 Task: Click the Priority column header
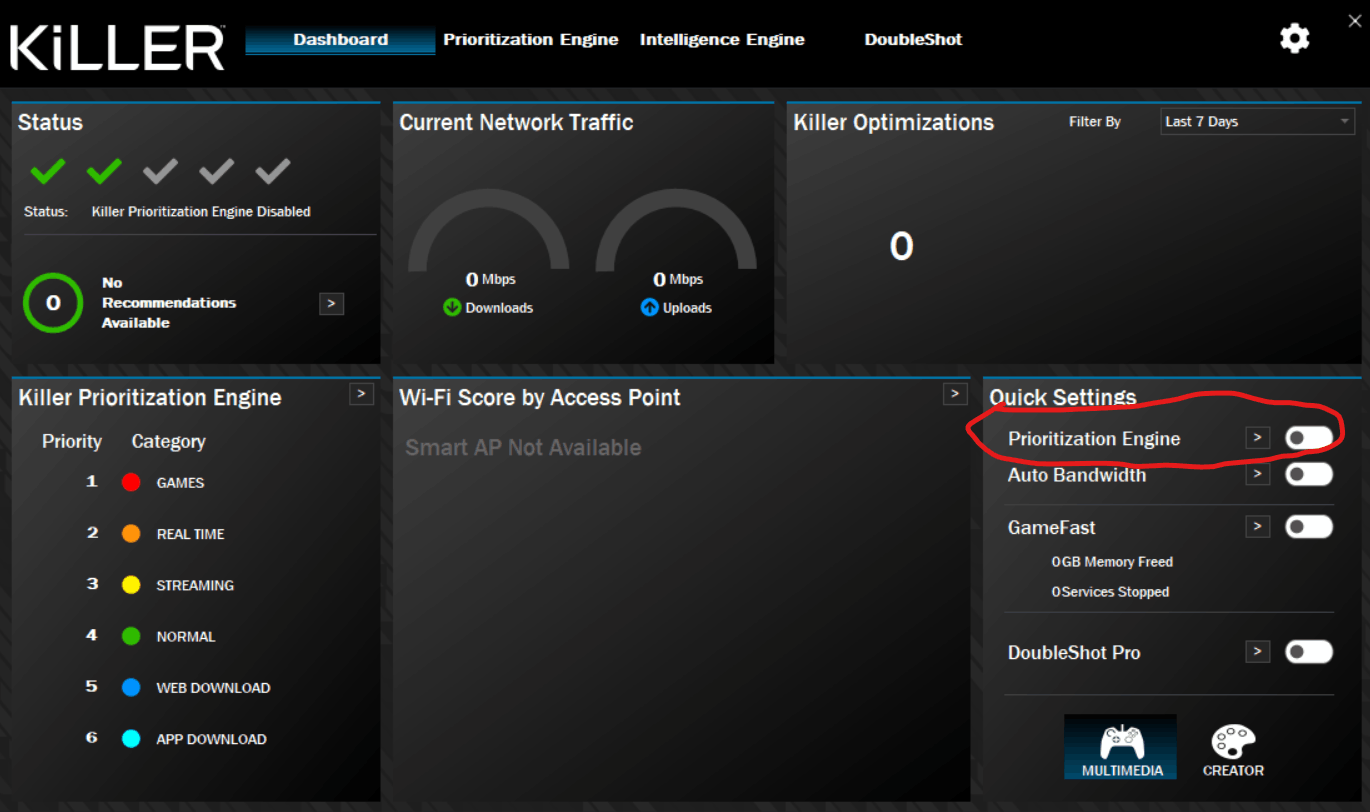(72, 441)
